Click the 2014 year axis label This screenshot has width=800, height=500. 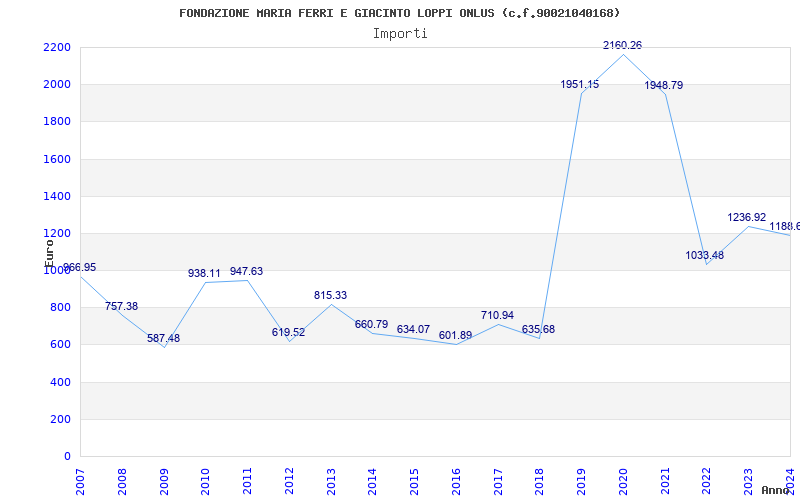[x=372, y=481]
